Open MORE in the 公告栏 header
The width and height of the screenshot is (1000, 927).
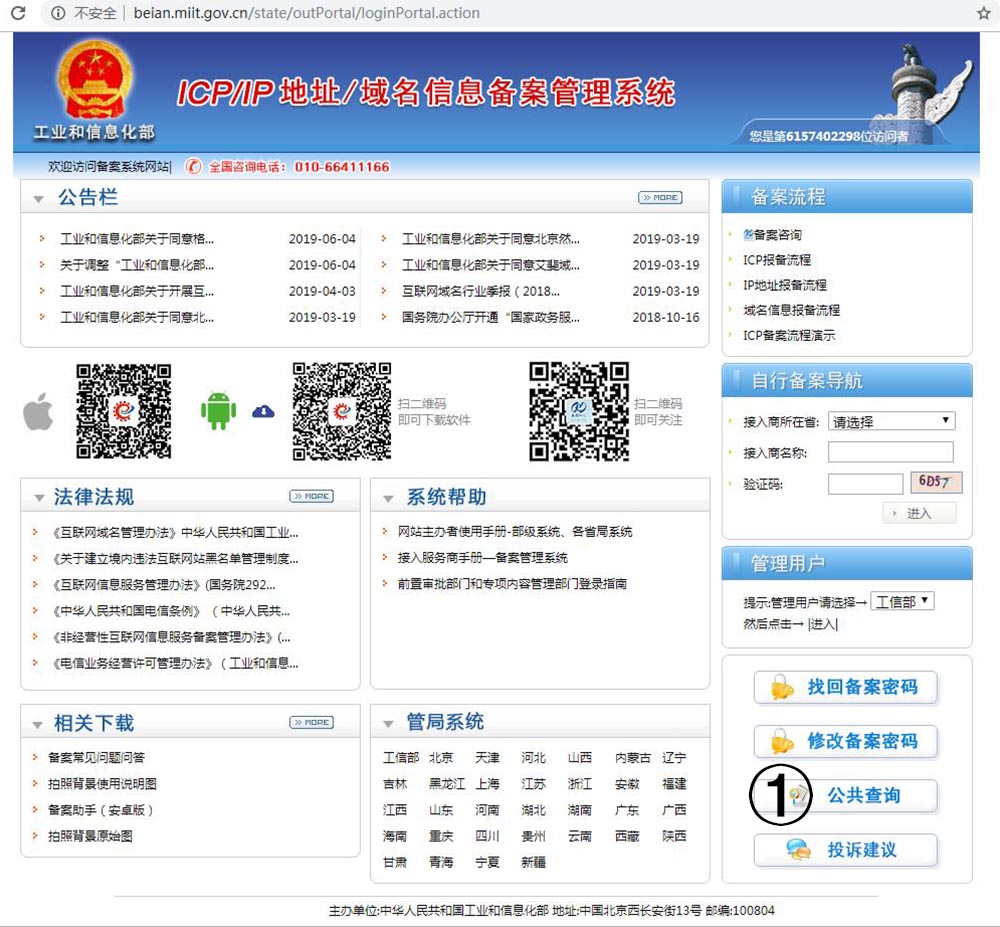[x=659, y=198]
